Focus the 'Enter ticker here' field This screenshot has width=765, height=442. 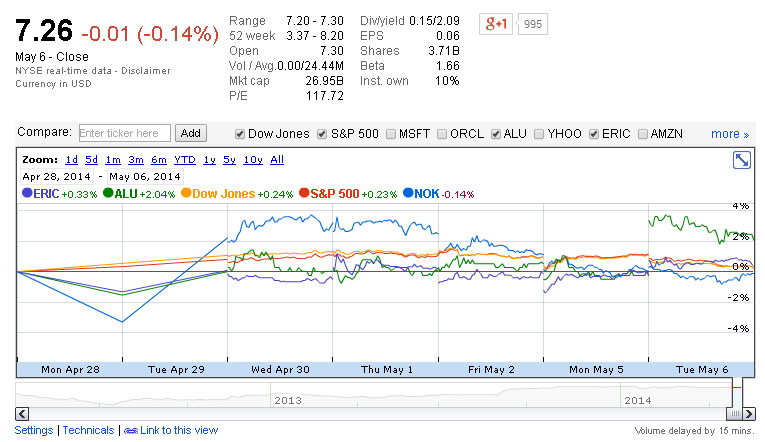click(124, 133)
